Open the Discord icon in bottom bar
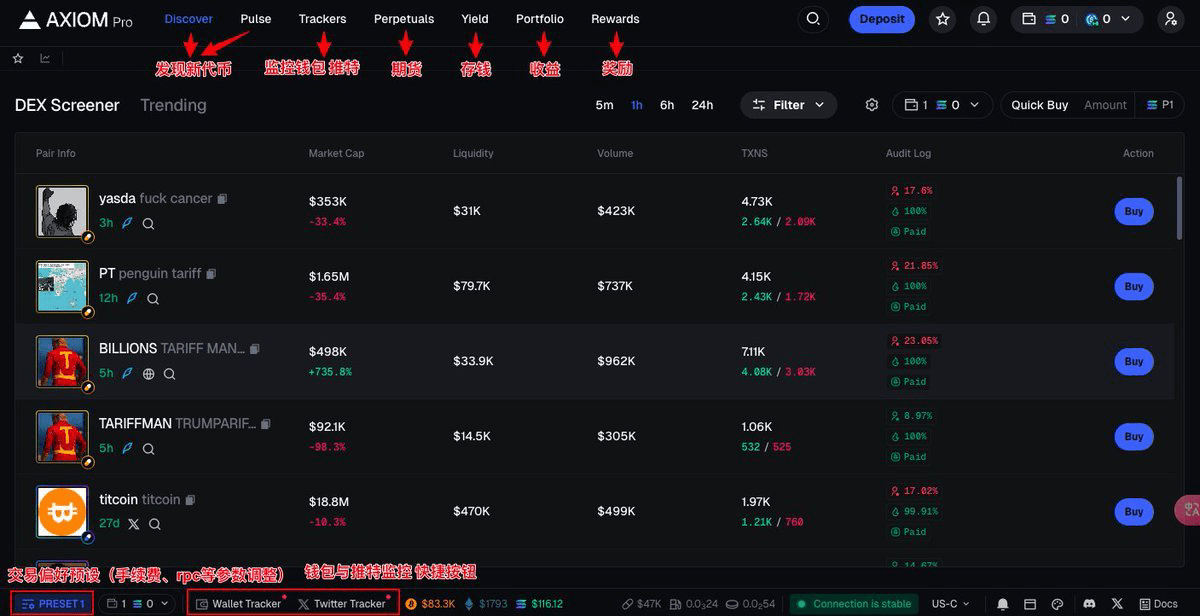Viewport: 1200px width, 616px height. [x=1088, y=604]
